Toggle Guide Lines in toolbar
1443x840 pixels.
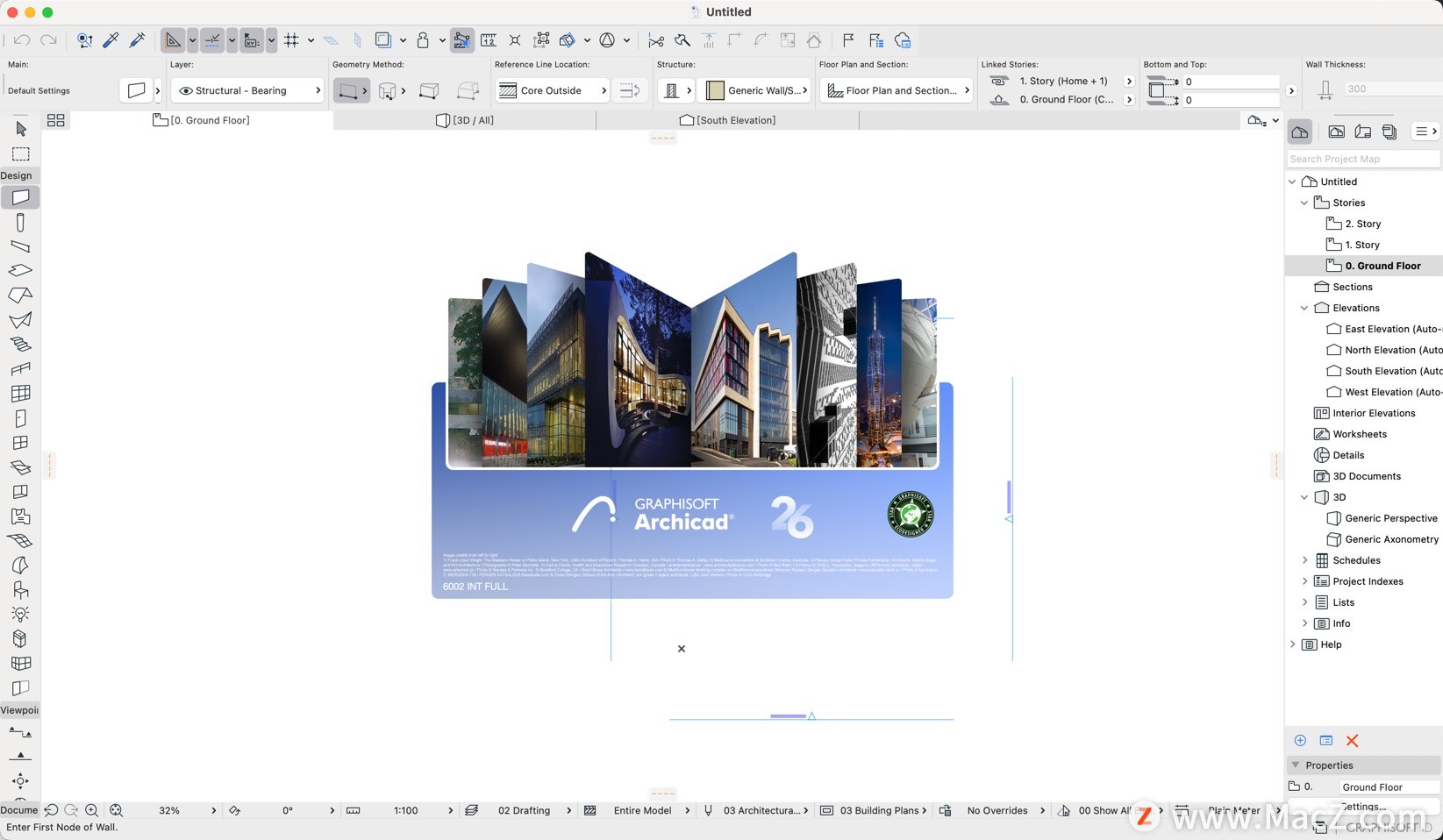[174, 40]
